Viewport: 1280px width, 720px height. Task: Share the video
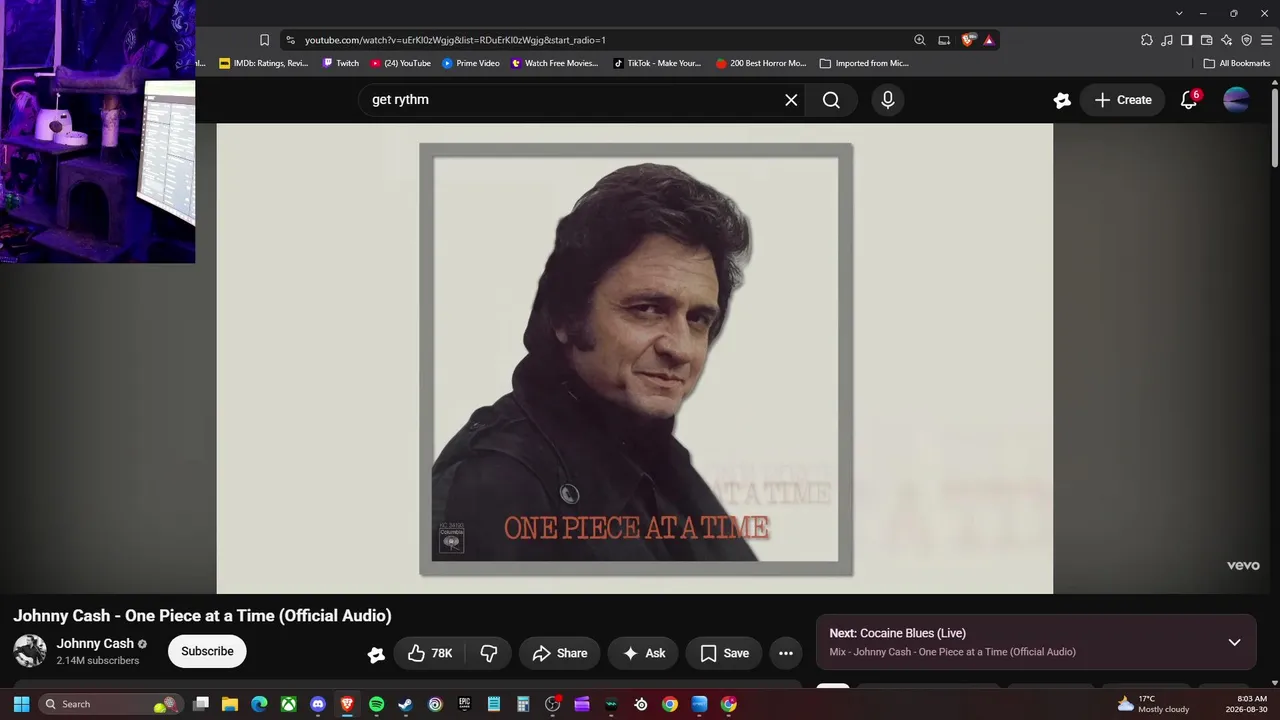(x=560, y=653)
